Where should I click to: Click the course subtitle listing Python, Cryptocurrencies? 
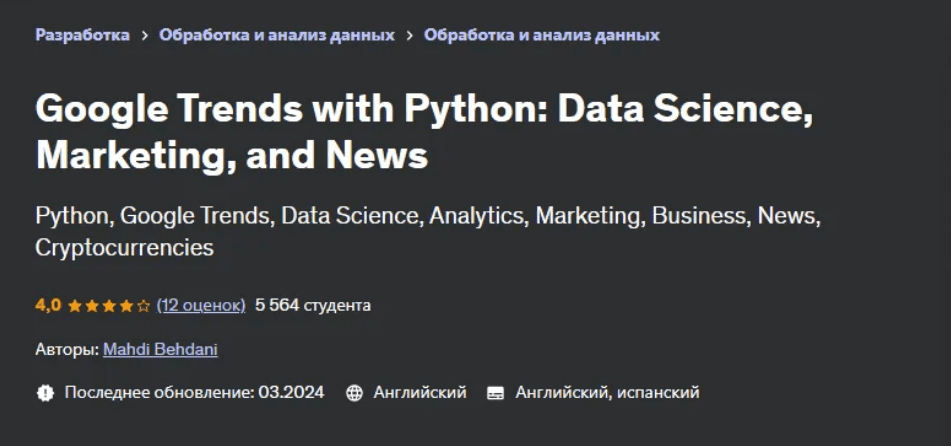click(427, 231)
